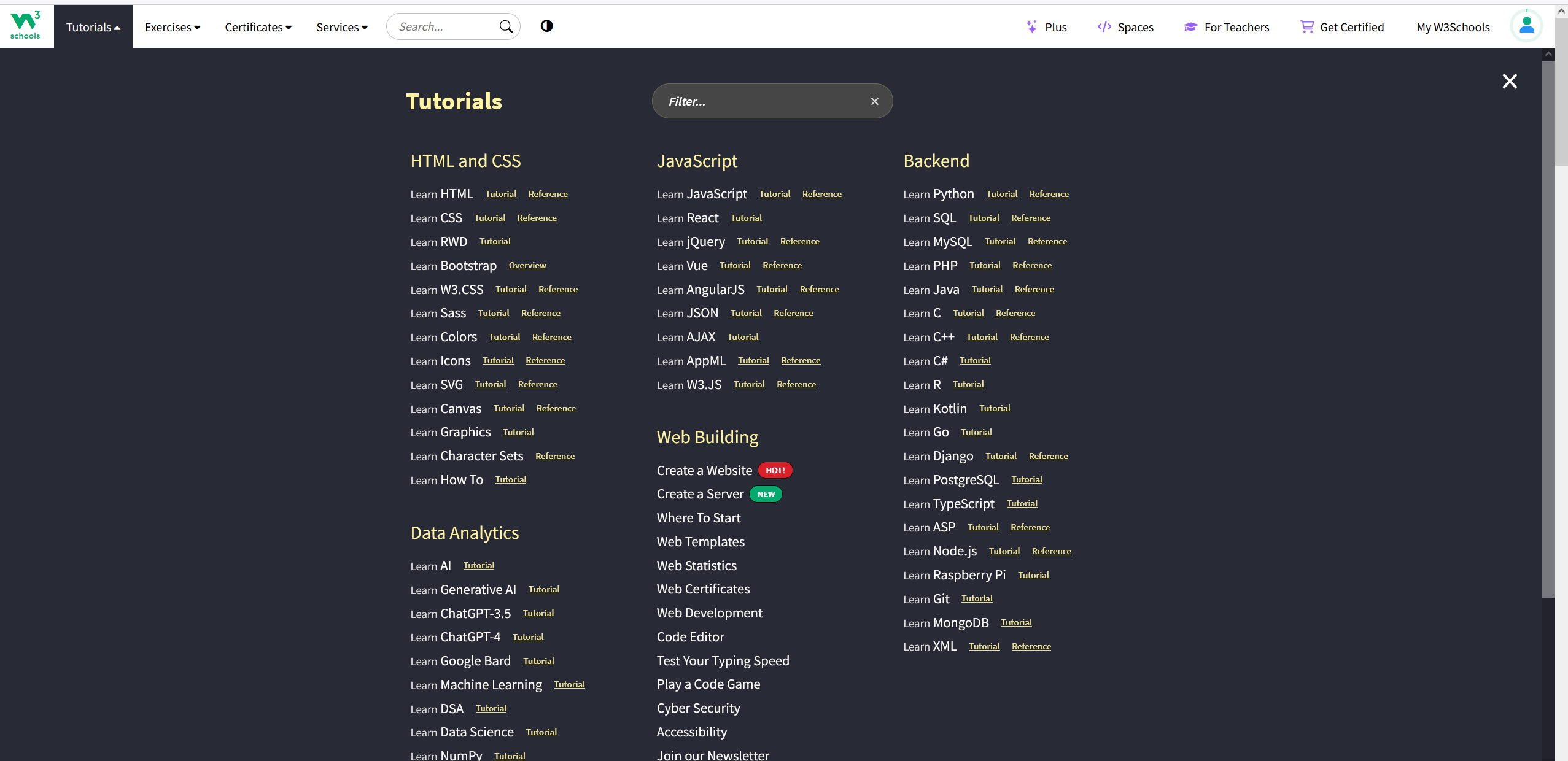Clear the Filter field with the x icon
Image resolution: width=1568 pixels, height=761 pixels.
tap(875, 101)
